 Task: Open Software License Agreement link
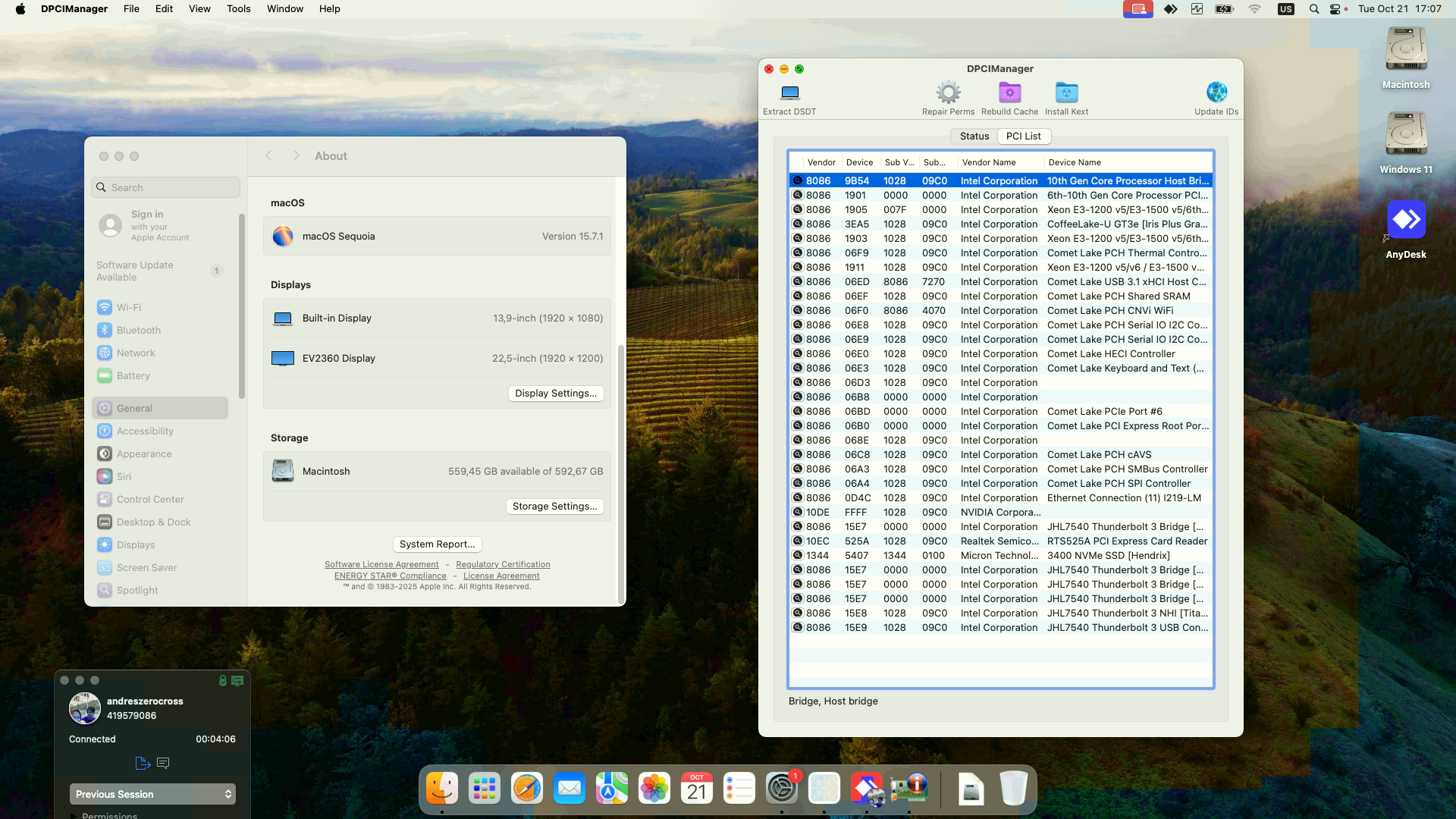click(381, 564)
